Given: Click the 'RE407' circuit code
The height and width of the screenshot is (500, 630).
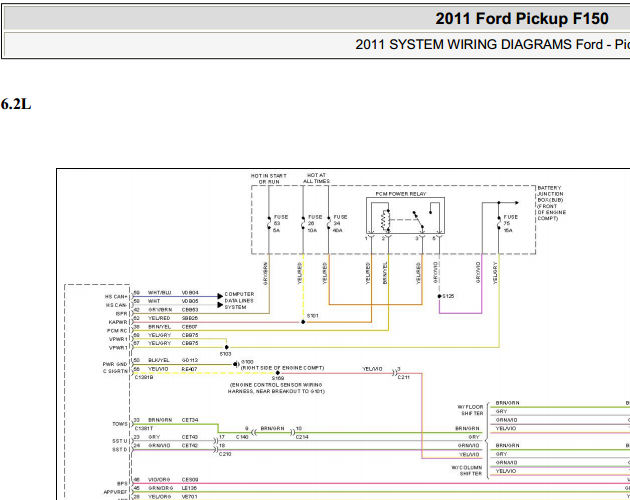Looking at the screenshot, I should 189,369.
